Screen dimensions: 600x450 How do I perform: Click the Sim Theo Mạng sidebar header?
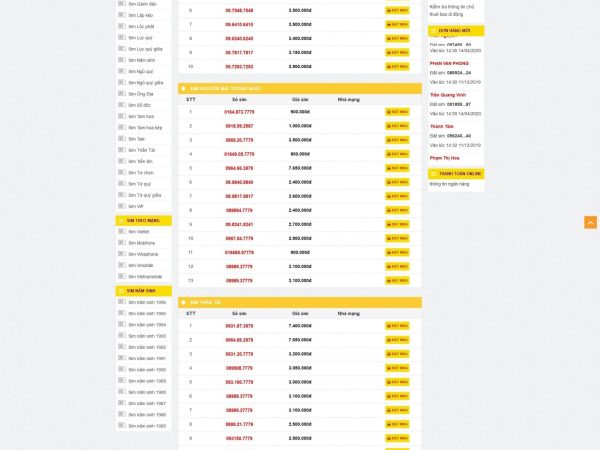point(144,220)
